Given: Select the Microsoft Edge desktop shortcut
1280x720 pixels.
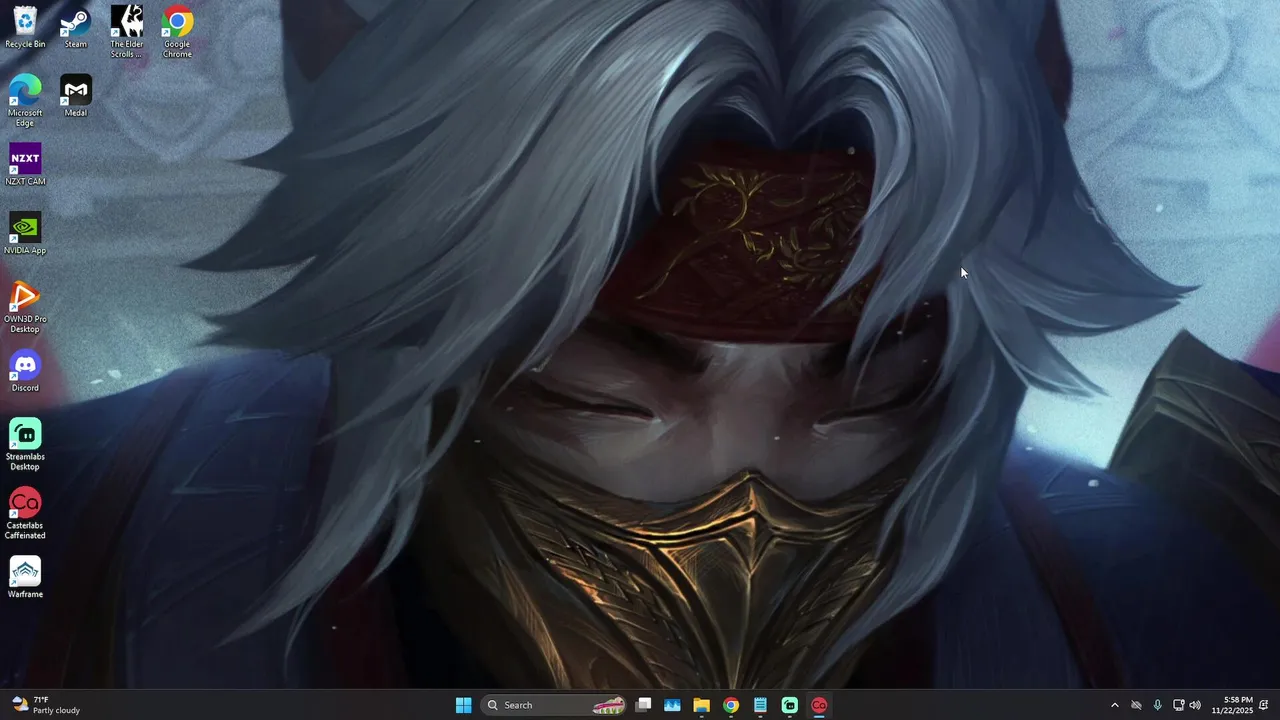Looking at the screenshot, I should click(25, 101).
